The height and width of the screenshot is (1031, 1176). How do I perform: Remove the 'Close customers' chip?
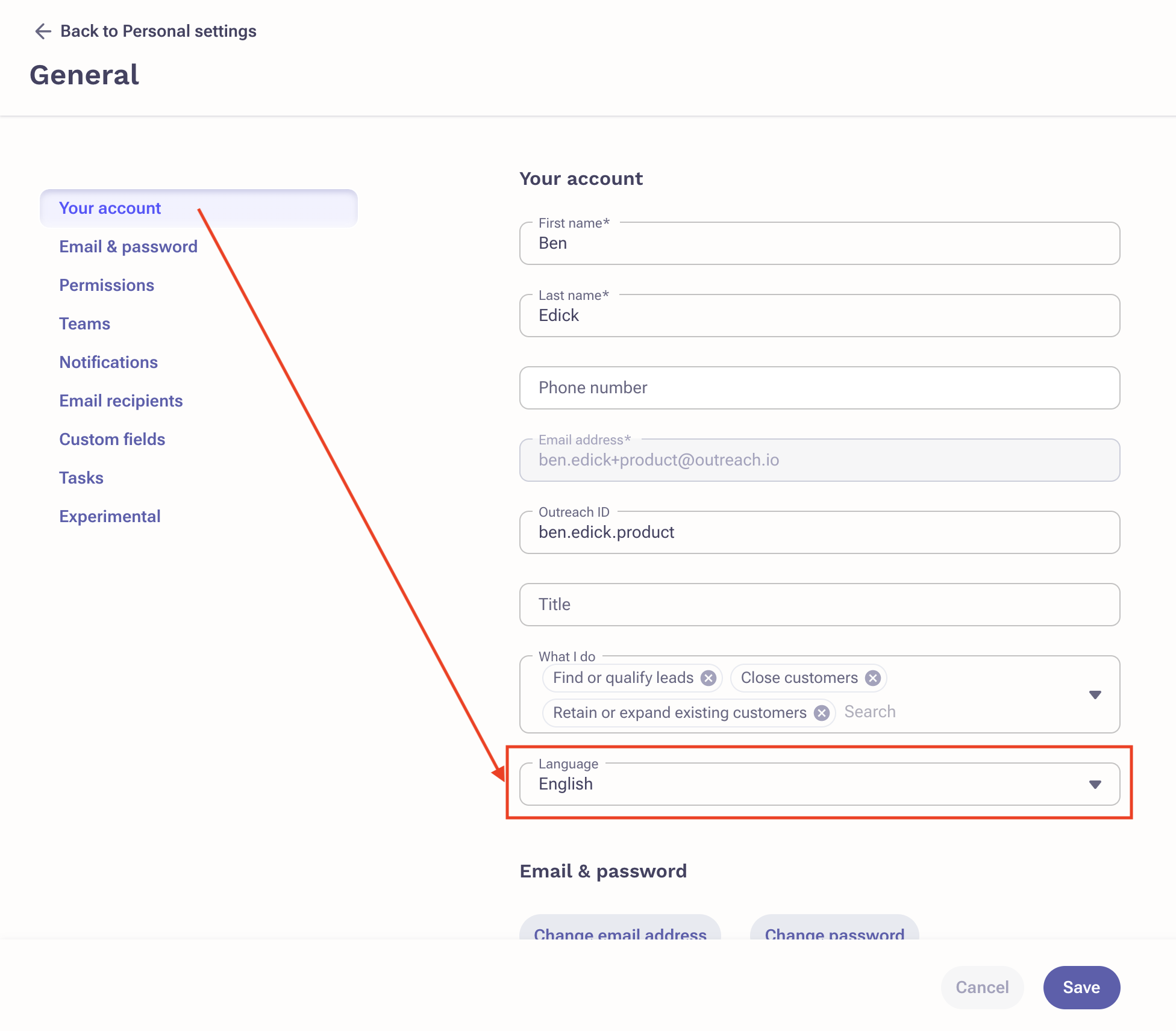[873, 678]
